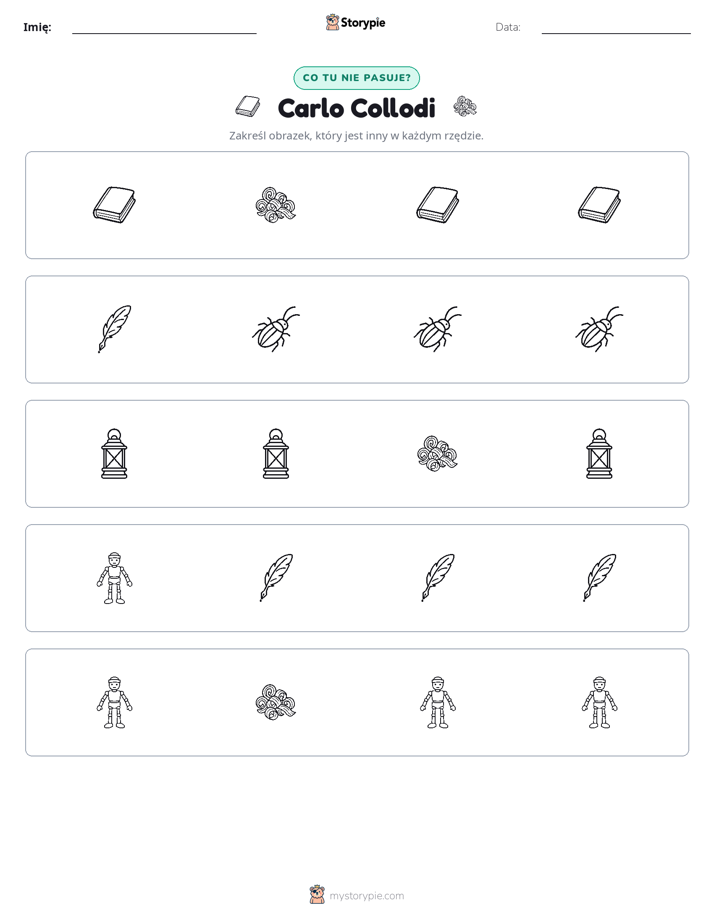Click the Data date line field
The height and width of the screenshot is (924, 714).
click(x=616, y=27)
